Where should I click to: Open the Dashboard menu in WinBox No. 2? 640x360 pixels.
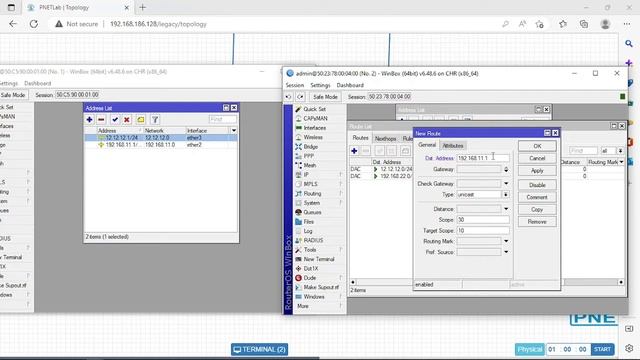pyautogui.click(x=350, y=85)
